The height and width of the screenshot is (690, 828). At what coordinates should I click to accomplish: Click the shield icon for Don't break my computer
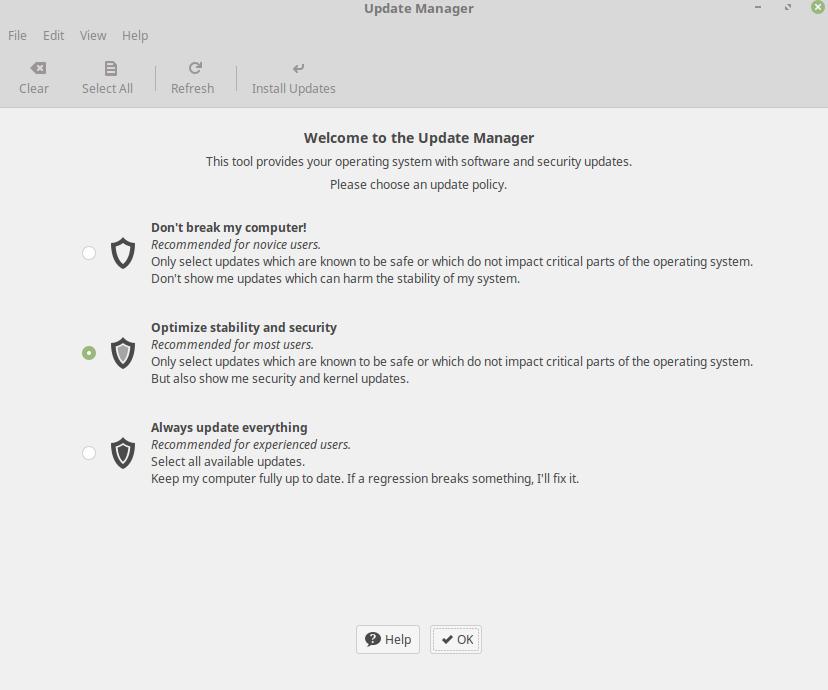123,253
